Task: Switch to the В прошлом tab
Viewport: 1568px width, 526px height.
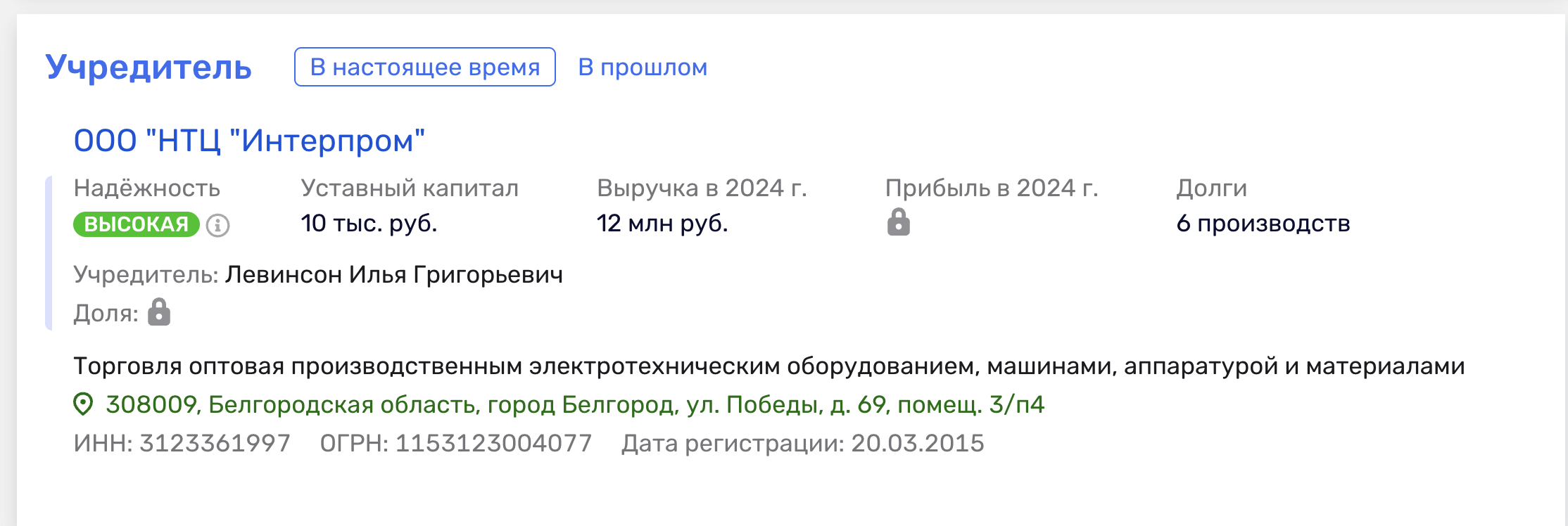Action: 643,68
